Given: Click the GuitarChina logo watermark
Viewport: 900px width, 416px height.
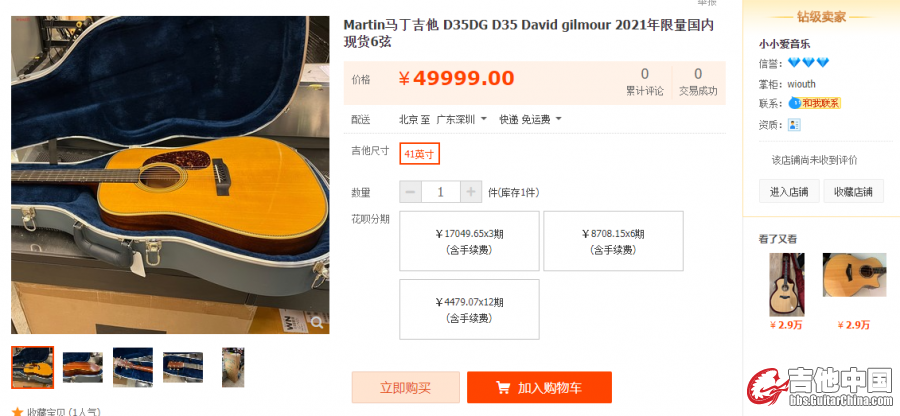Looking at the screenshot, I should 820,387.
